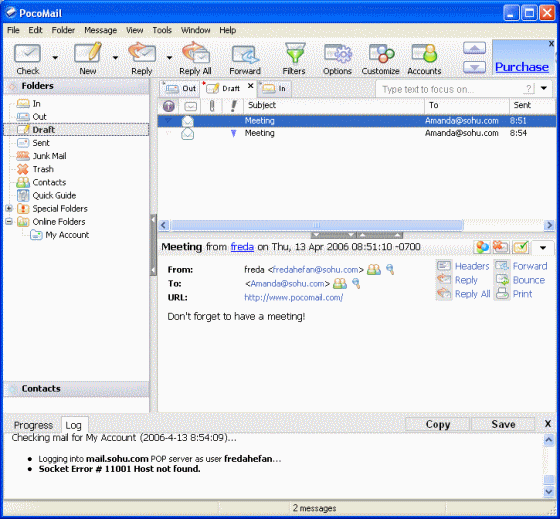Viewport: 560px width, 519px height.
Task: Open the http://www.pocomail.com/ URL link
Action: (294, 298)
